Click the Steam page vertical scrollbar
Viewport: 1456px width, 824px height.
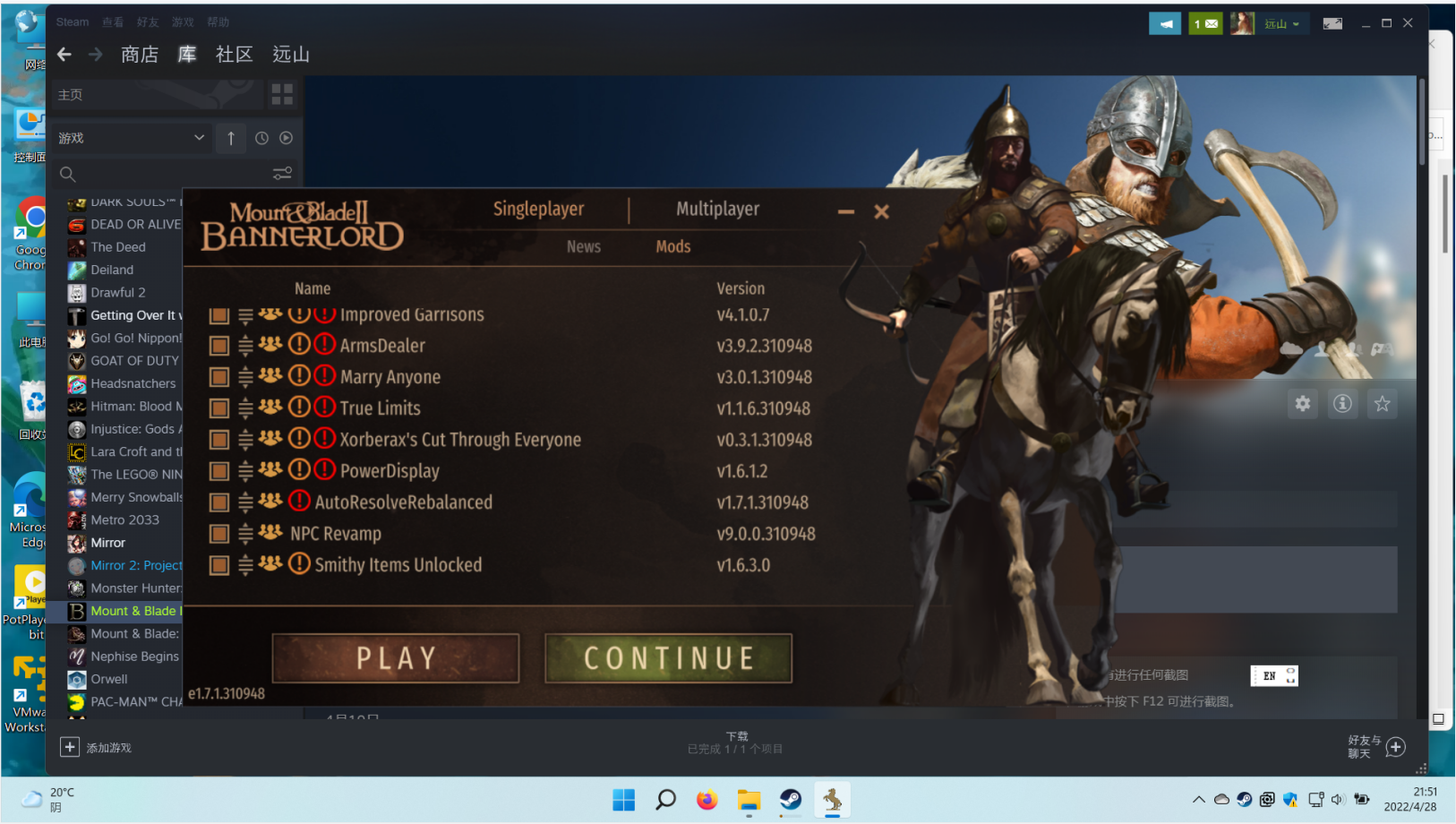pyautogui.click(x=1421, y=122)
